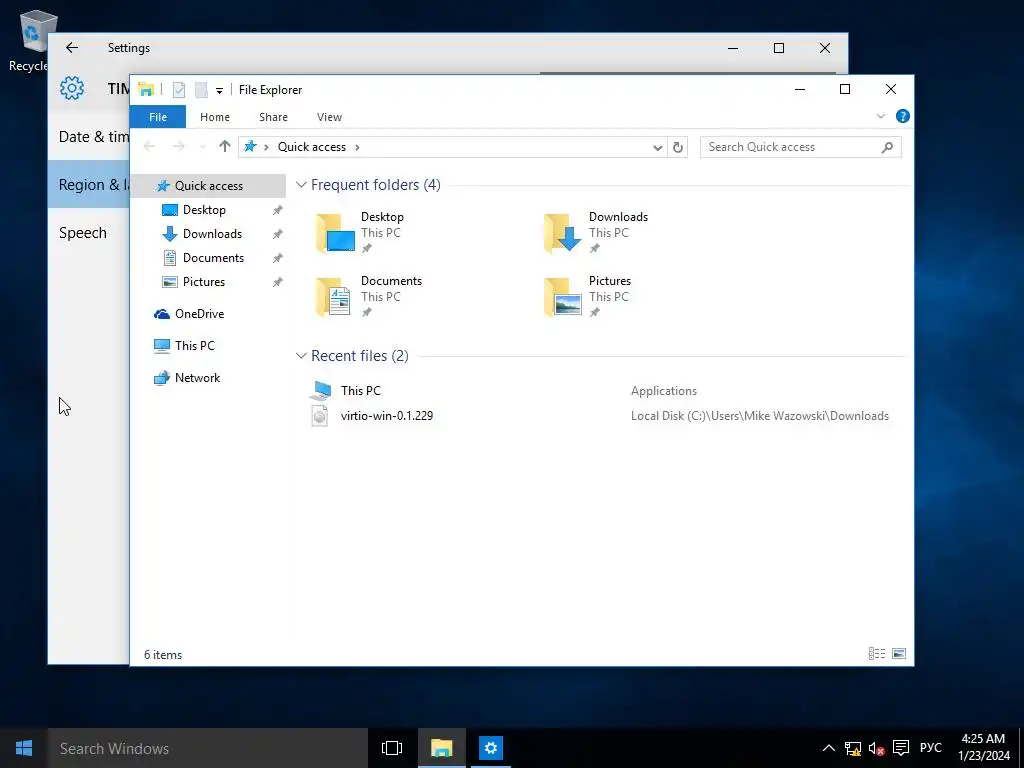
Task: Collapse the Frequent folders group
Action: pos(301,185)
